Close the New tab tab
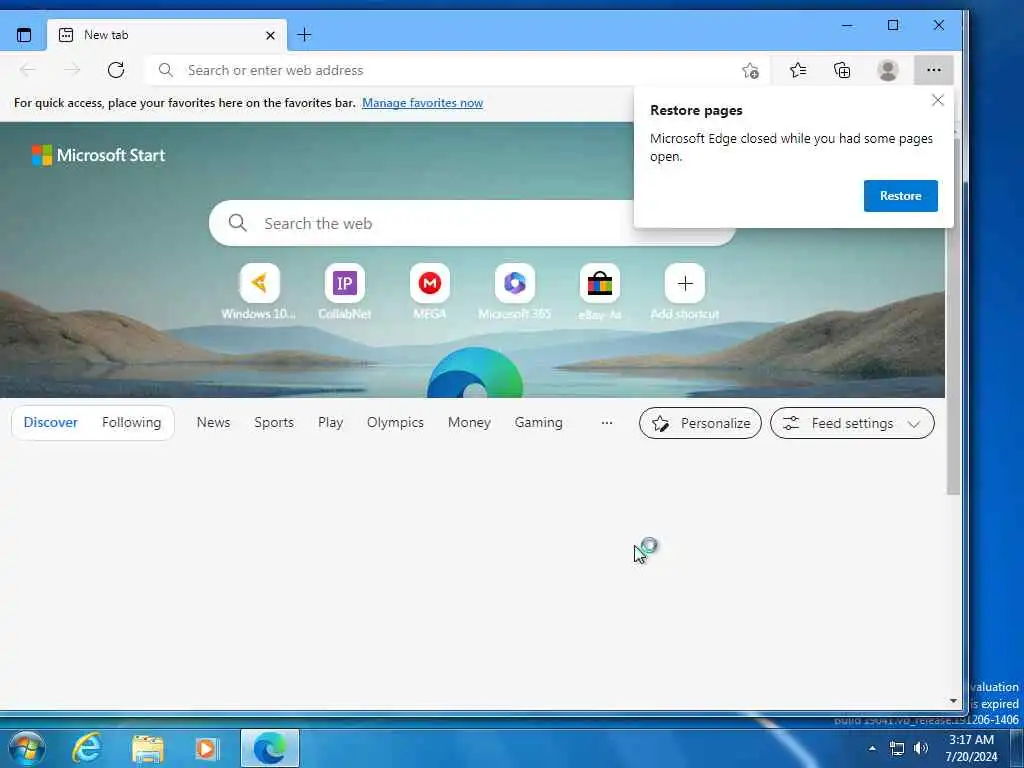 coord(270,35)
